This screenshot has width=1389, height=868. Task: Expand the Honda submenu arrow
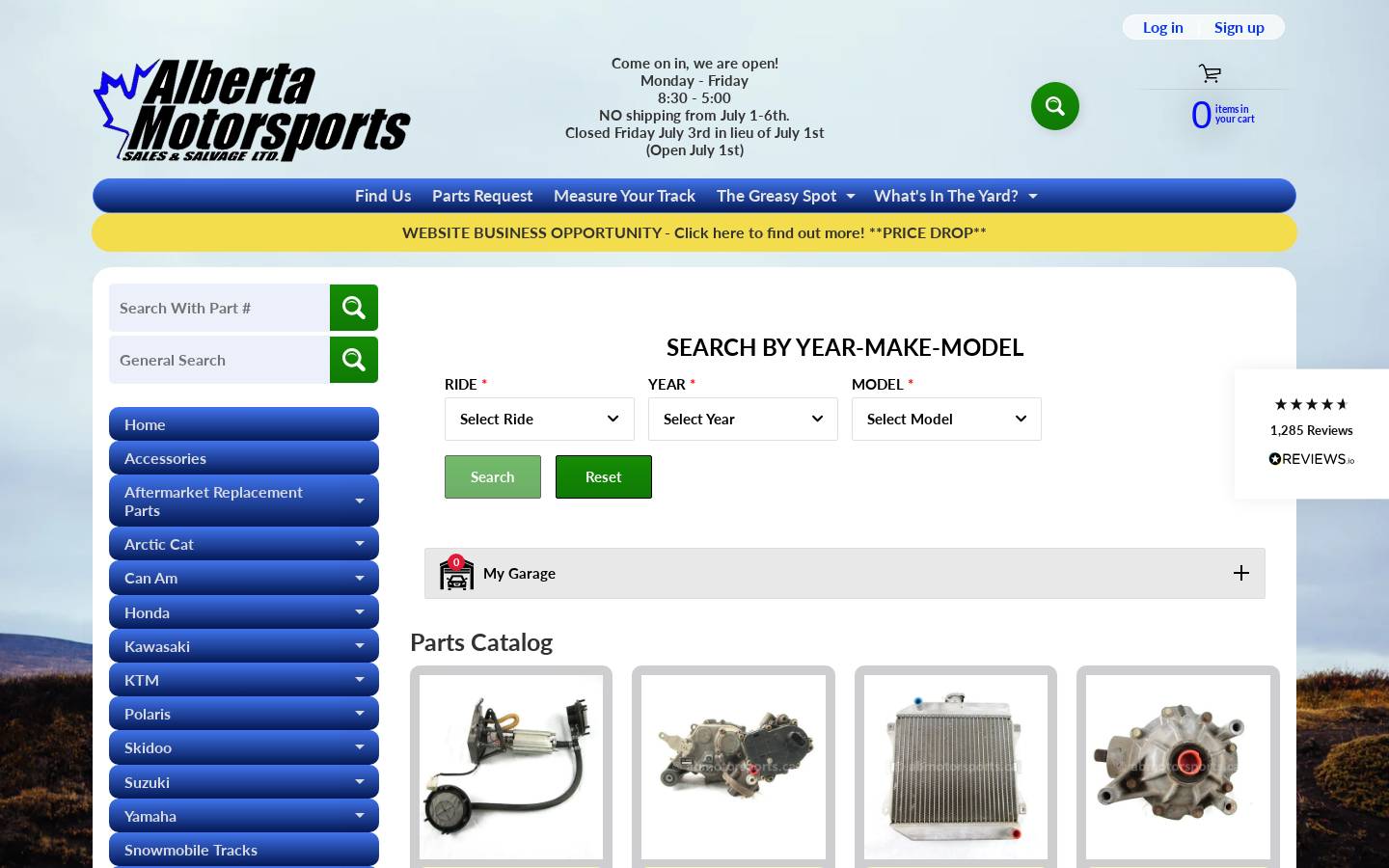click(x=360, y=611)
